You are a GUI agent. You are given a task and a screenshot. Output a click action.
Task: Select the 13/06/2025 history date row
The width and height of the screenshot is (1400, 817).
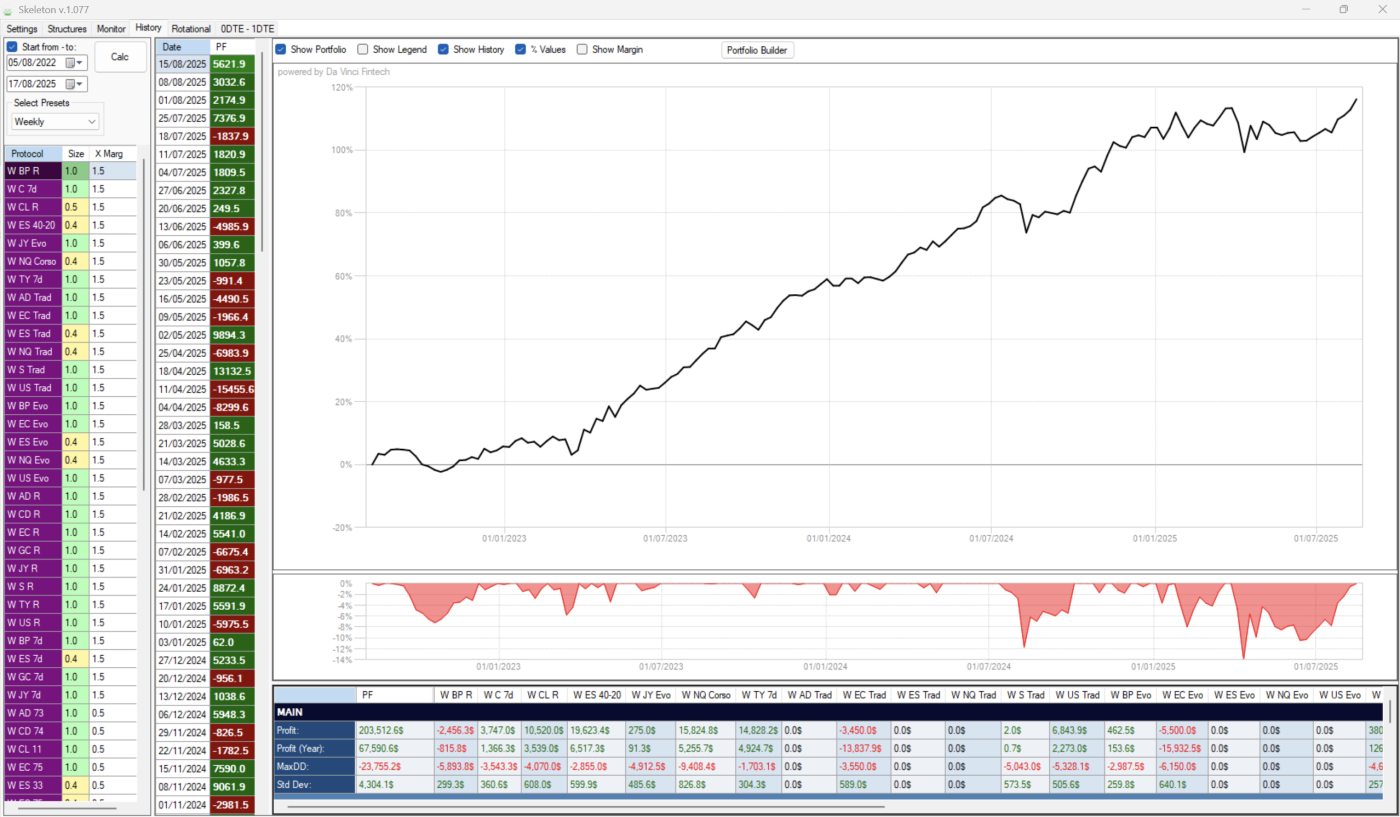(183, 226)
